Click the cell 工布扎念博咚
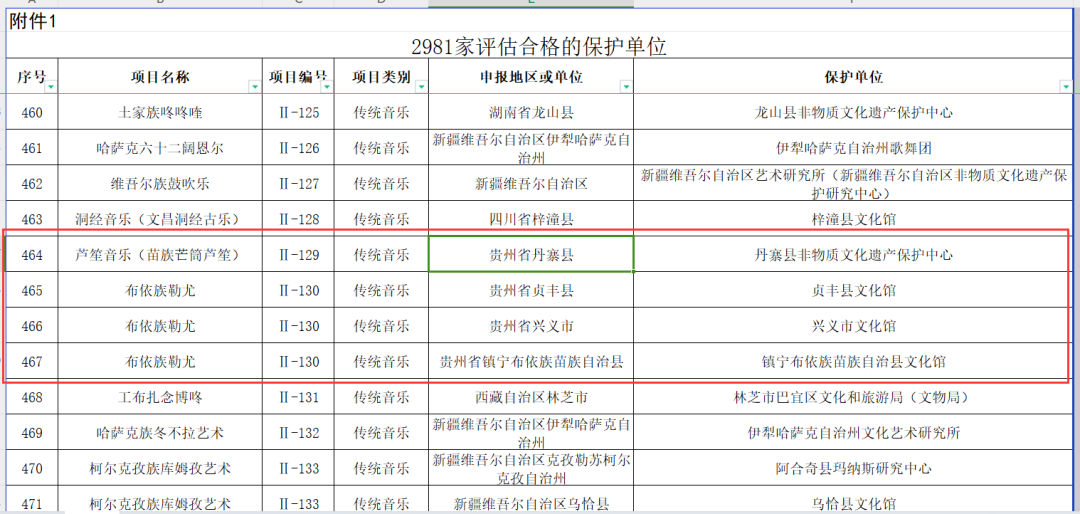The height and width of the screenshot is (514, 1080). (160, 397)
